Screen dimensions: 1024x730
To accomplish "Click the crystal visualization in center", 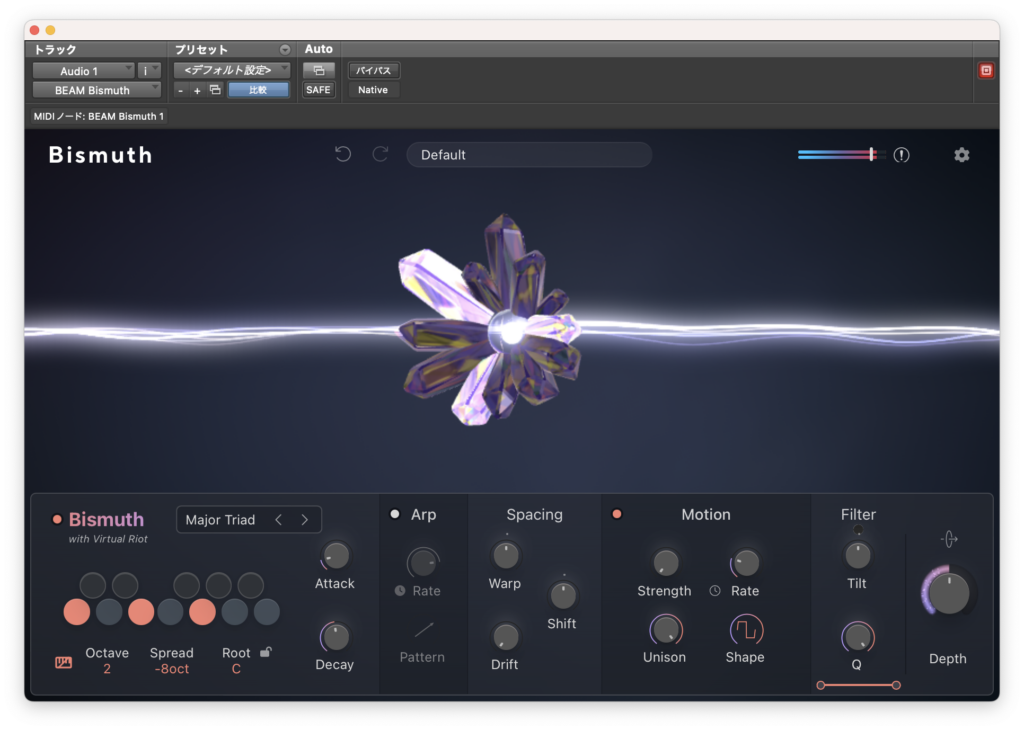I will coord(491,320).
